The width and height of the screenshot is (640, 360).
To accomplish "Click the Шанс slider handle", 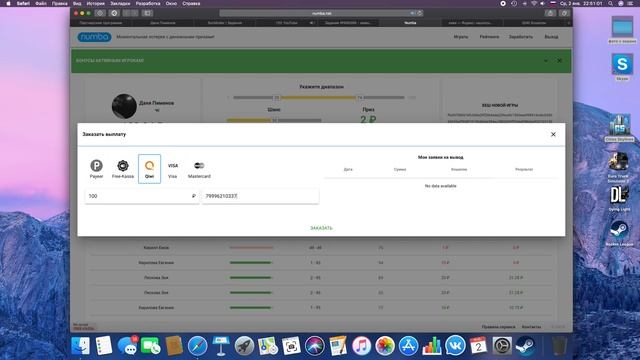I will click(x=274, y=120).
